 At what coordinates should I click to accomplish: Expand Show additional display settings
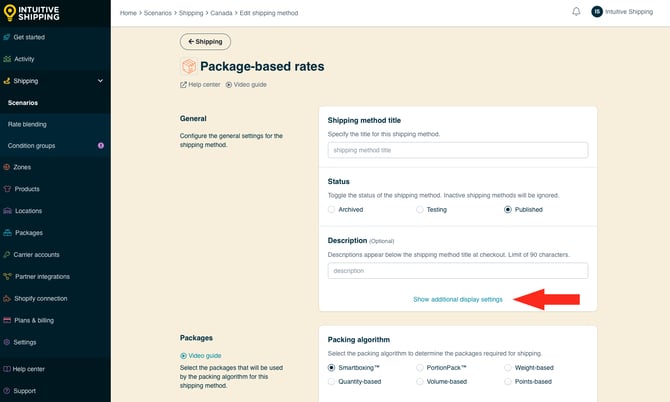pos(458,299)
